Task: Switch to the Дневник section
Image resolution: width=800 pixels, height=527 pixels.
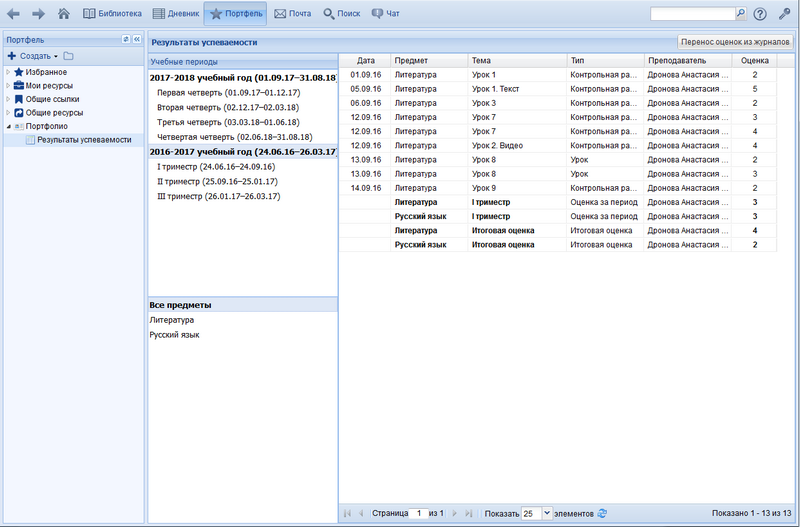Action: [175, 14]
